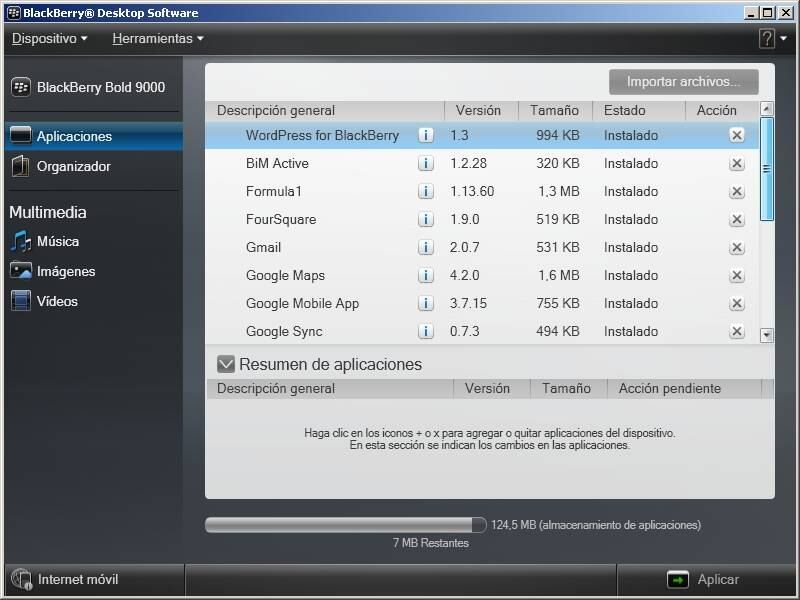Click the Internet móvil globe icon
The height and width of the screenshot is (600, 800).
(21, 579)
